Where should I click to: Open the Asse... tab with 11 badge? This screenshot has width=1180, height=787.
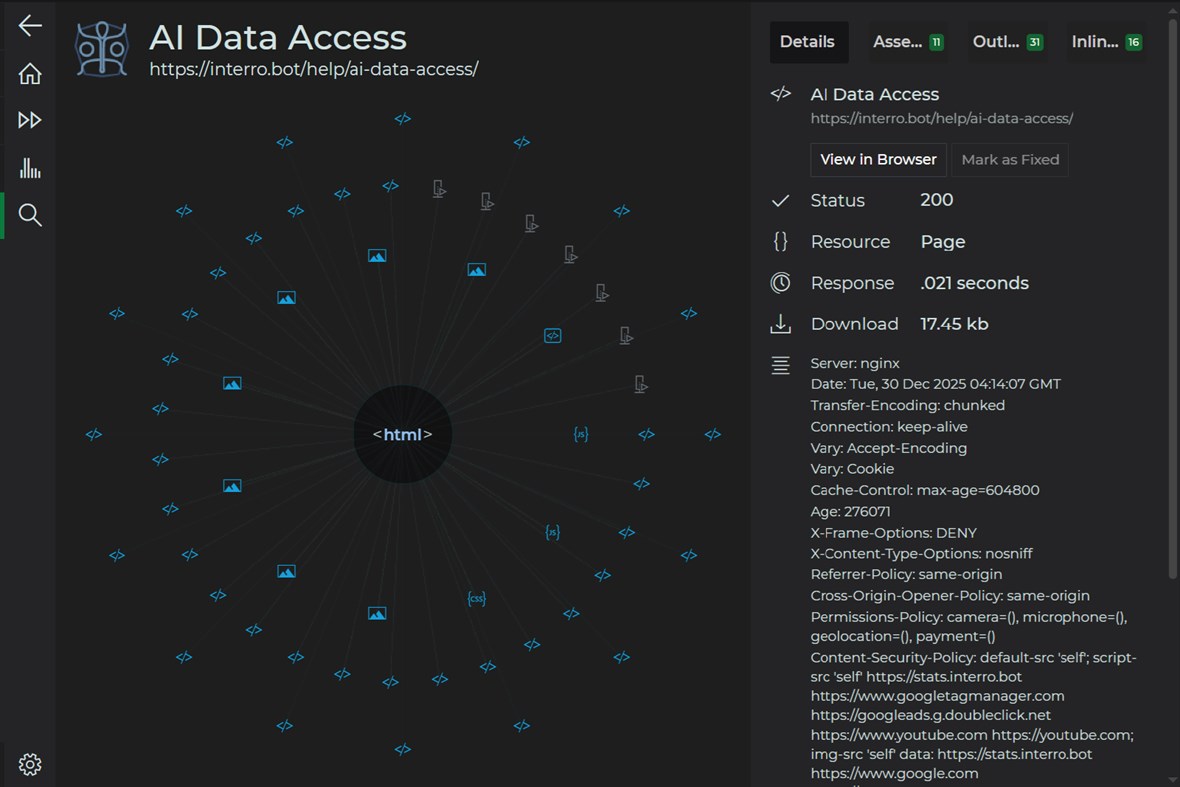(907, 42)
